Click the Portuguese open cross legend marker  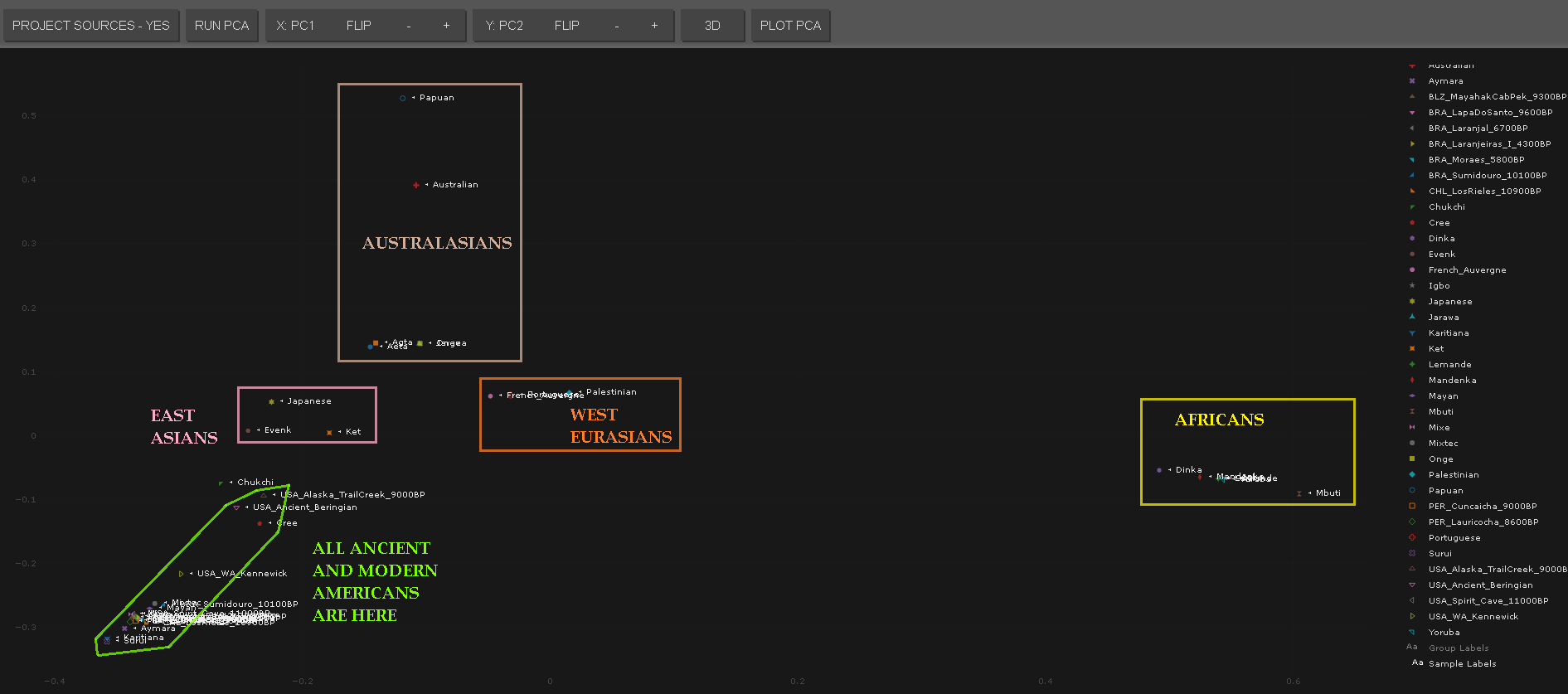pos(1412,538)
